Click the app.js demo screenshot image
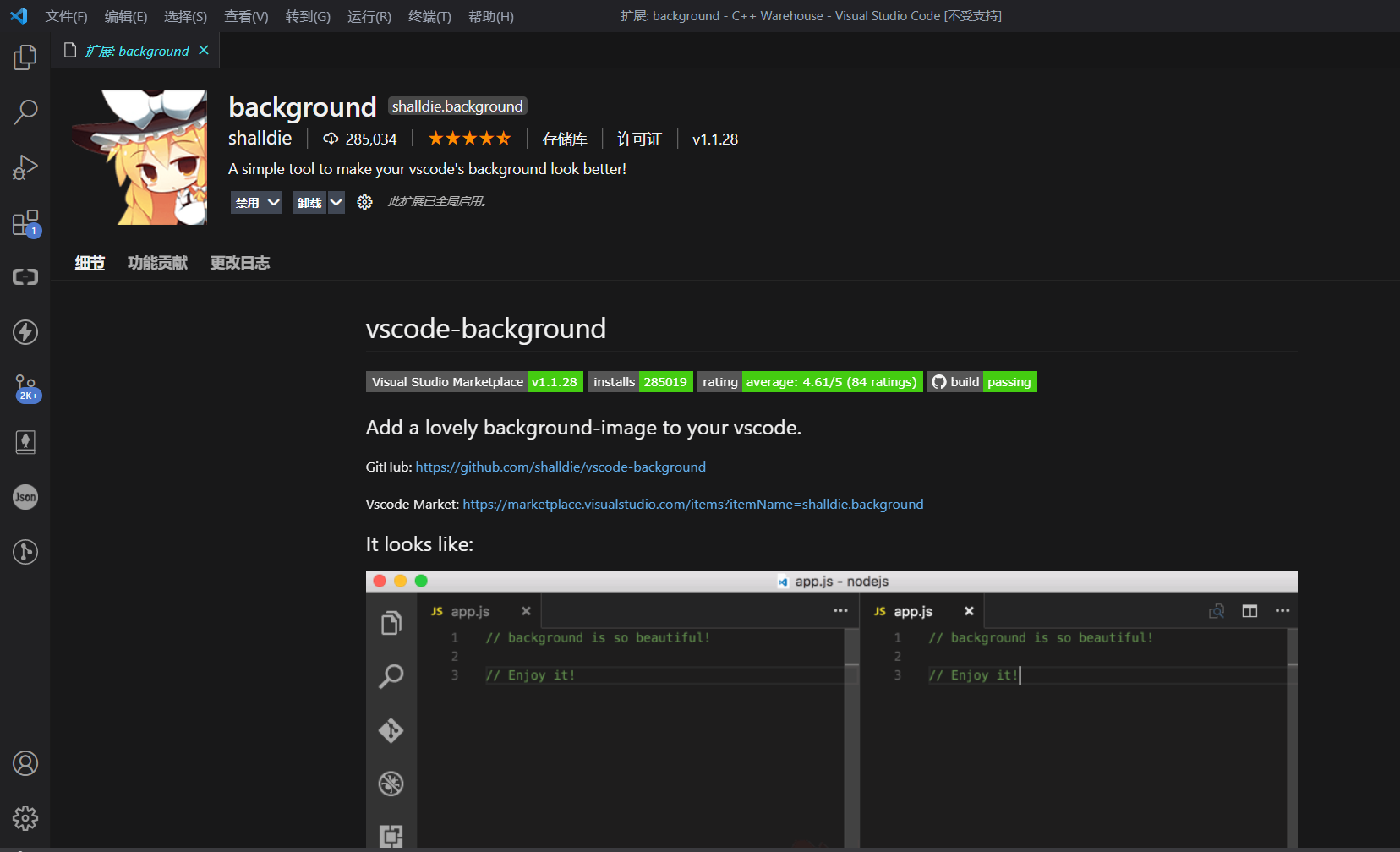 (831, 709)
